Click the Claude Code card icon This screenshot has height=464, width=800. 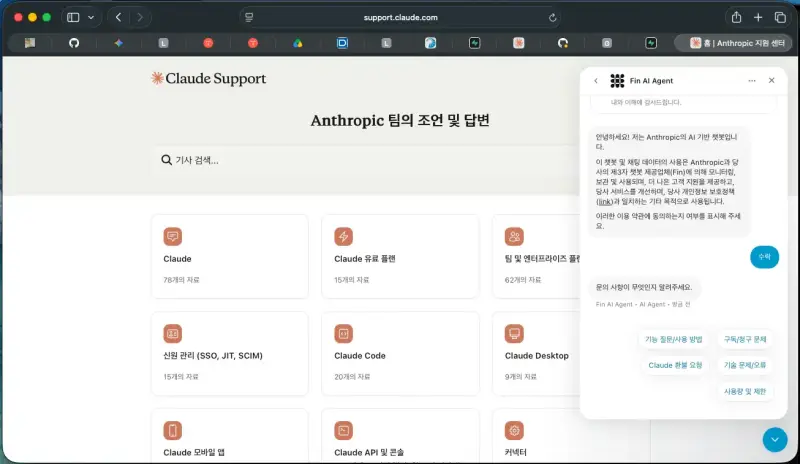[343, 333]
